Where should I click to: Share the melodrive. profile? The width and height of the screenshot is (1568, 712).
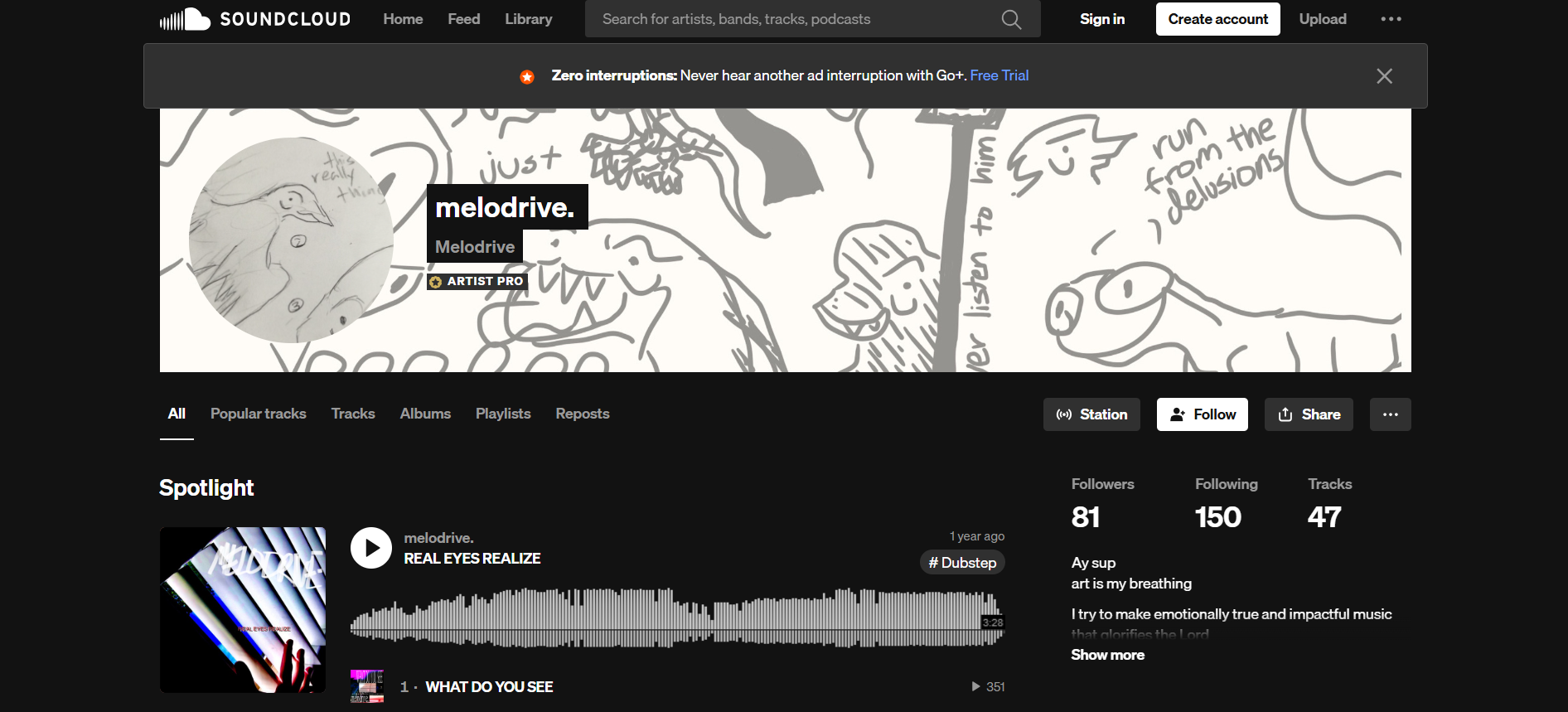(x=1309, y=414)
